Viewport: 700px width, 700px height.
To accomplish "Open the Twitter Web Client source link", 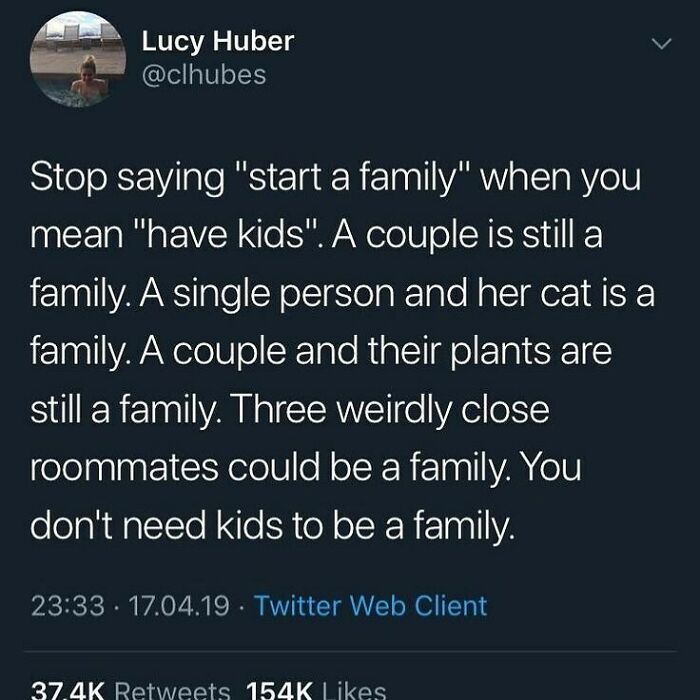I will tap(371, 606).
